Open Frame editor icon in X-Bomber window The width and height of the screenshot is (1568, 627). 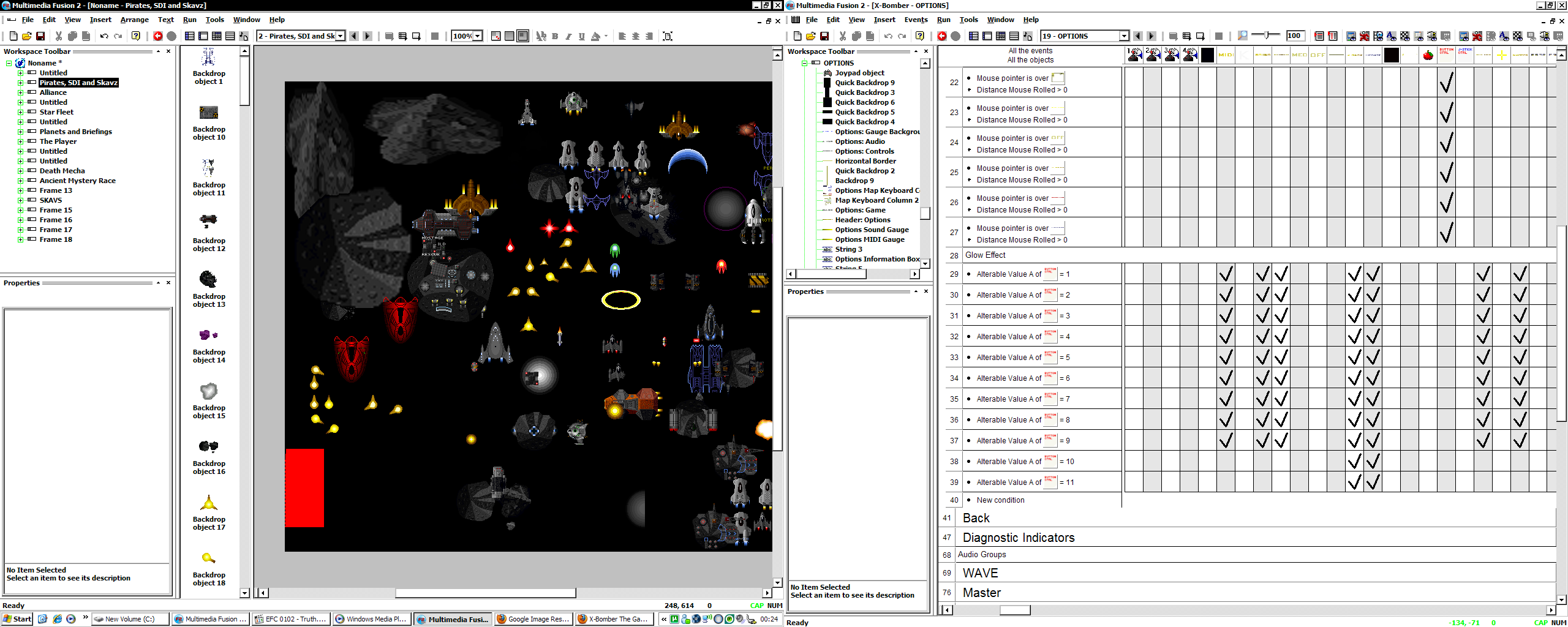tap(987, 36)
